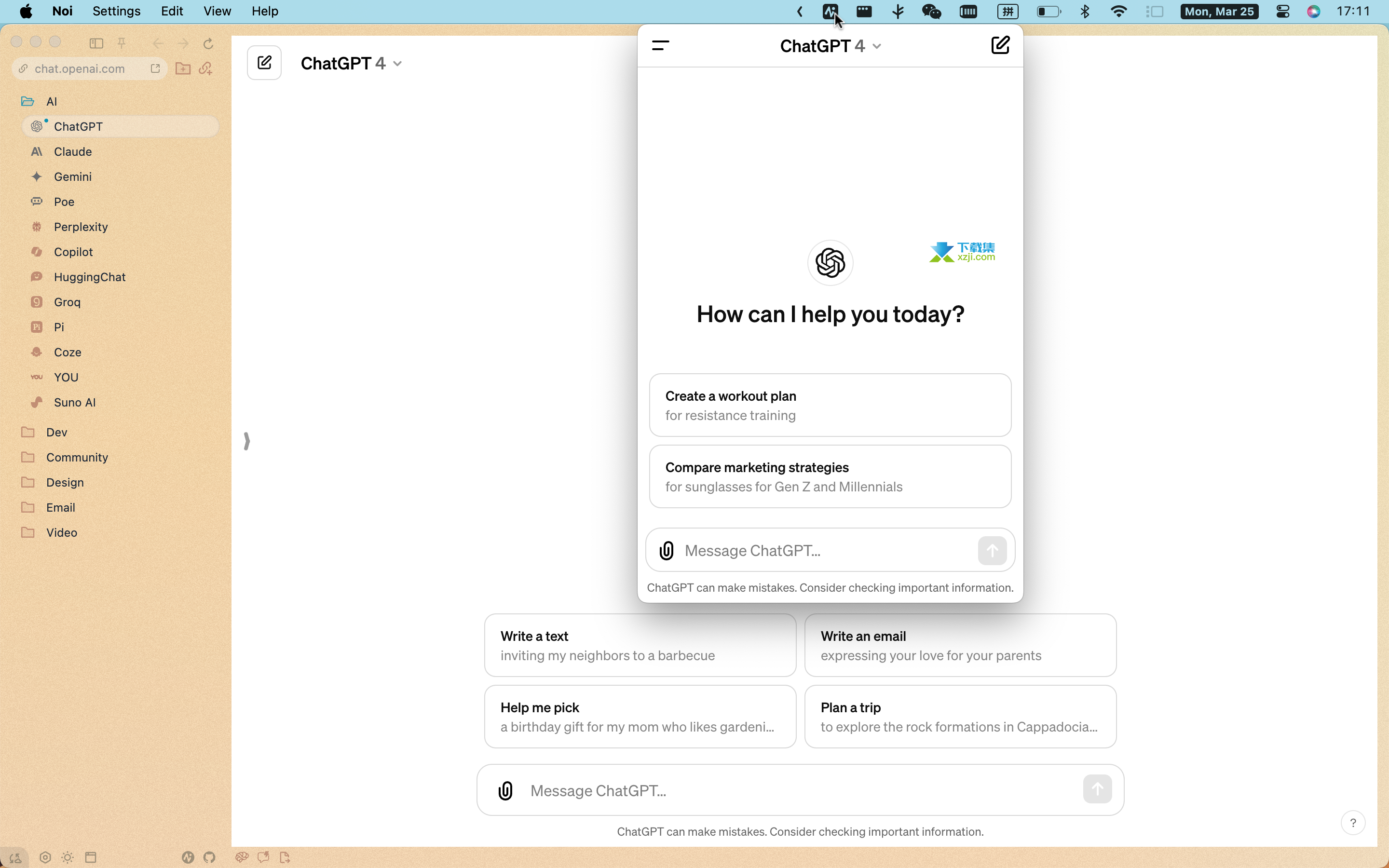Image resolution: width=1389 pixels, height=868 pixels.
Task: Toggle the sidebar collapse arrow button
Action: (x=246, y=441)
